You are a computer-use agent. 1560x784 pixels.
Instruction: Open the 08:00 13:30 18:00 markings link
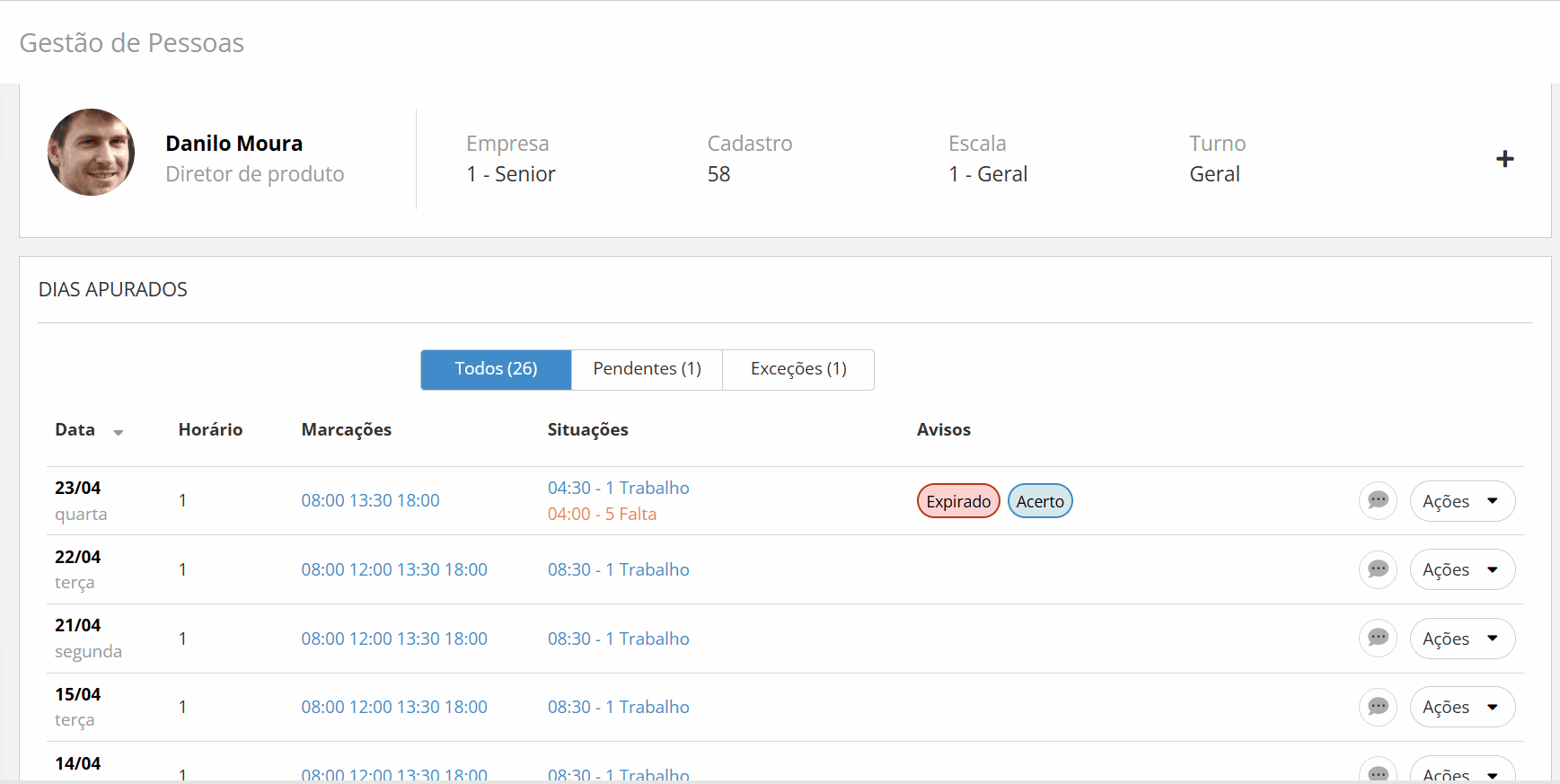(x=370, y=500)
